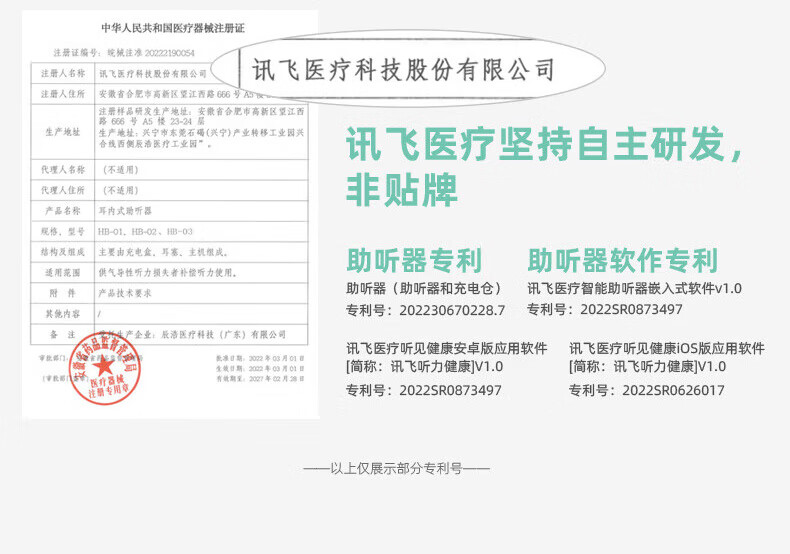Click the 有效期至 2027年02月28日 line

pyautogui.click(x=260, y=379)
